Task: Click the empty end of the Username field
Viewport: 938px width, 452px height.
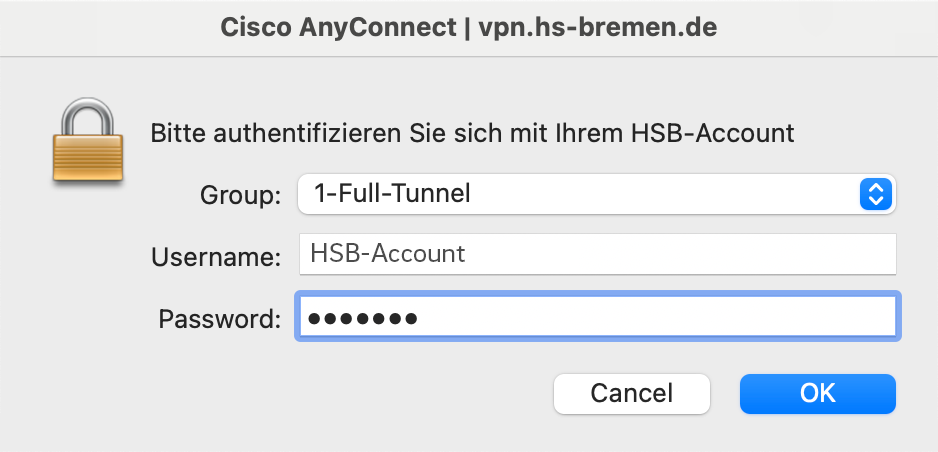Action: pyautogui.click(x=750, y=254)
